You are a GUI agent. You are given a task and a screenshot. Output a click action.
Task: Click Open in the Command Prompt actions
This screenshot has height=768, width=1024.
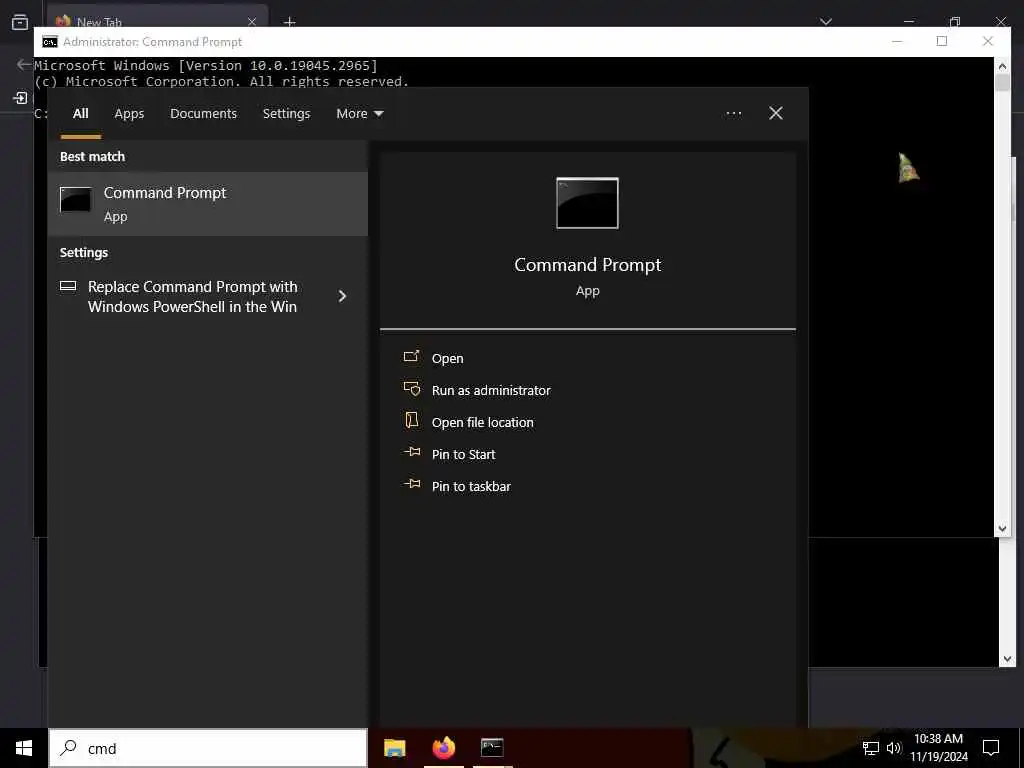pyautogui.click(x=447, y=359)
